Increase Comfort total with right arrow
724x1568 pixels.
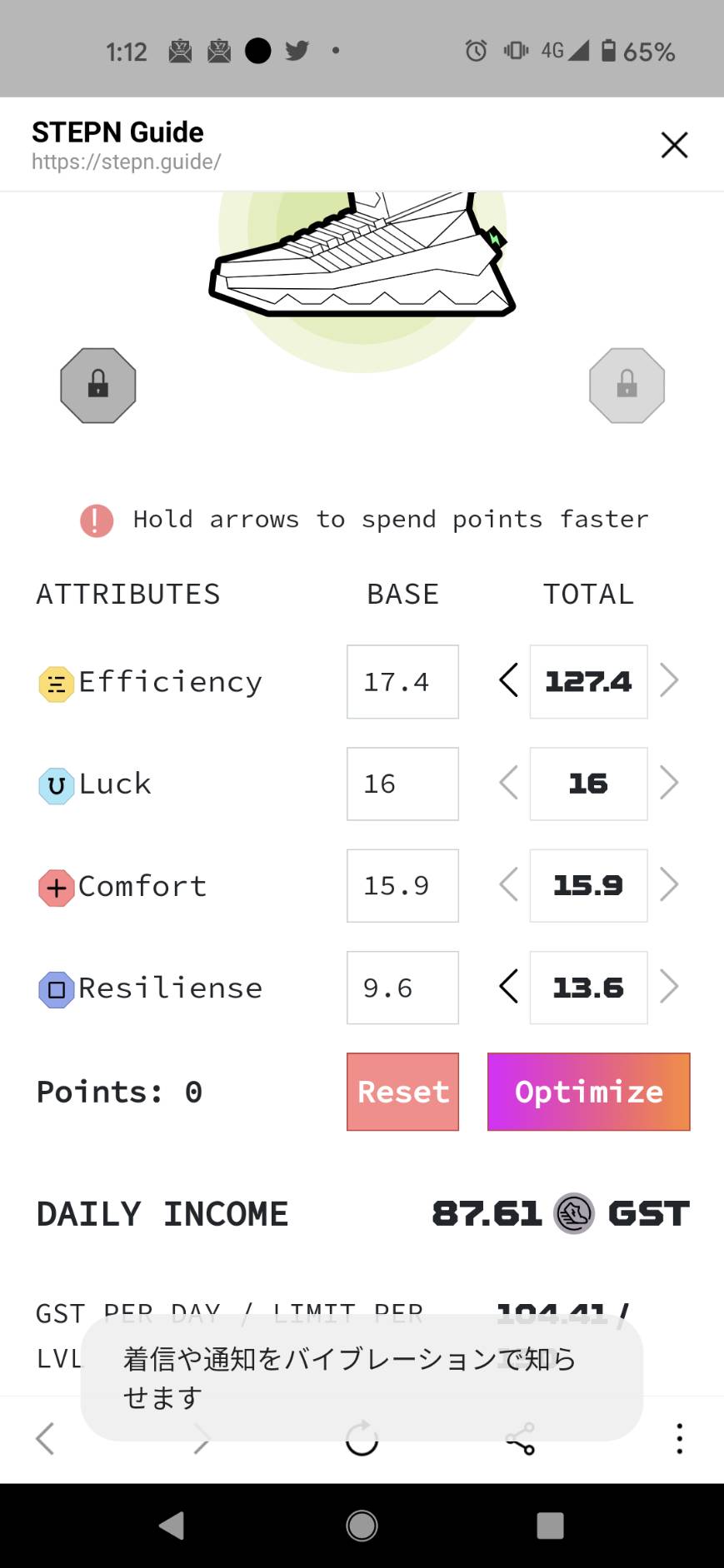[668, 885]
